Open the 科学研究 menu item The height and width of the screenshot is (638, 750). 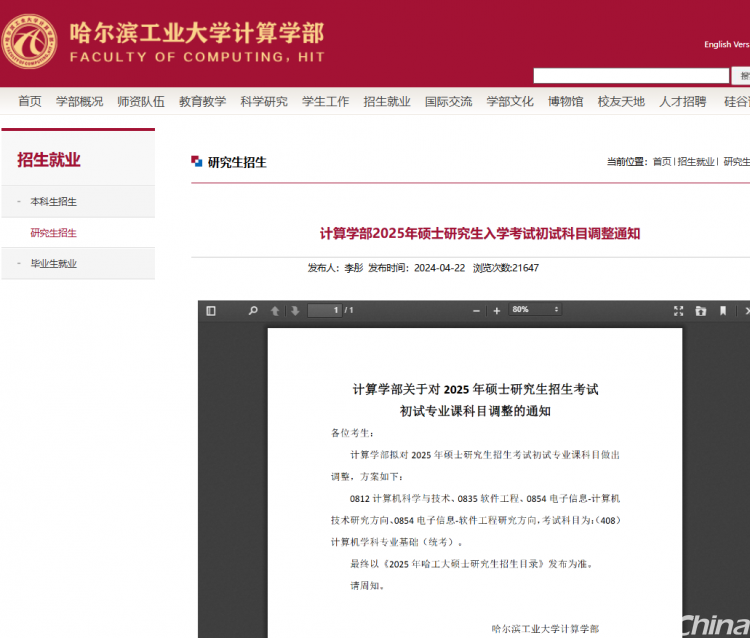pyautogui.click(x=264, y=101)
